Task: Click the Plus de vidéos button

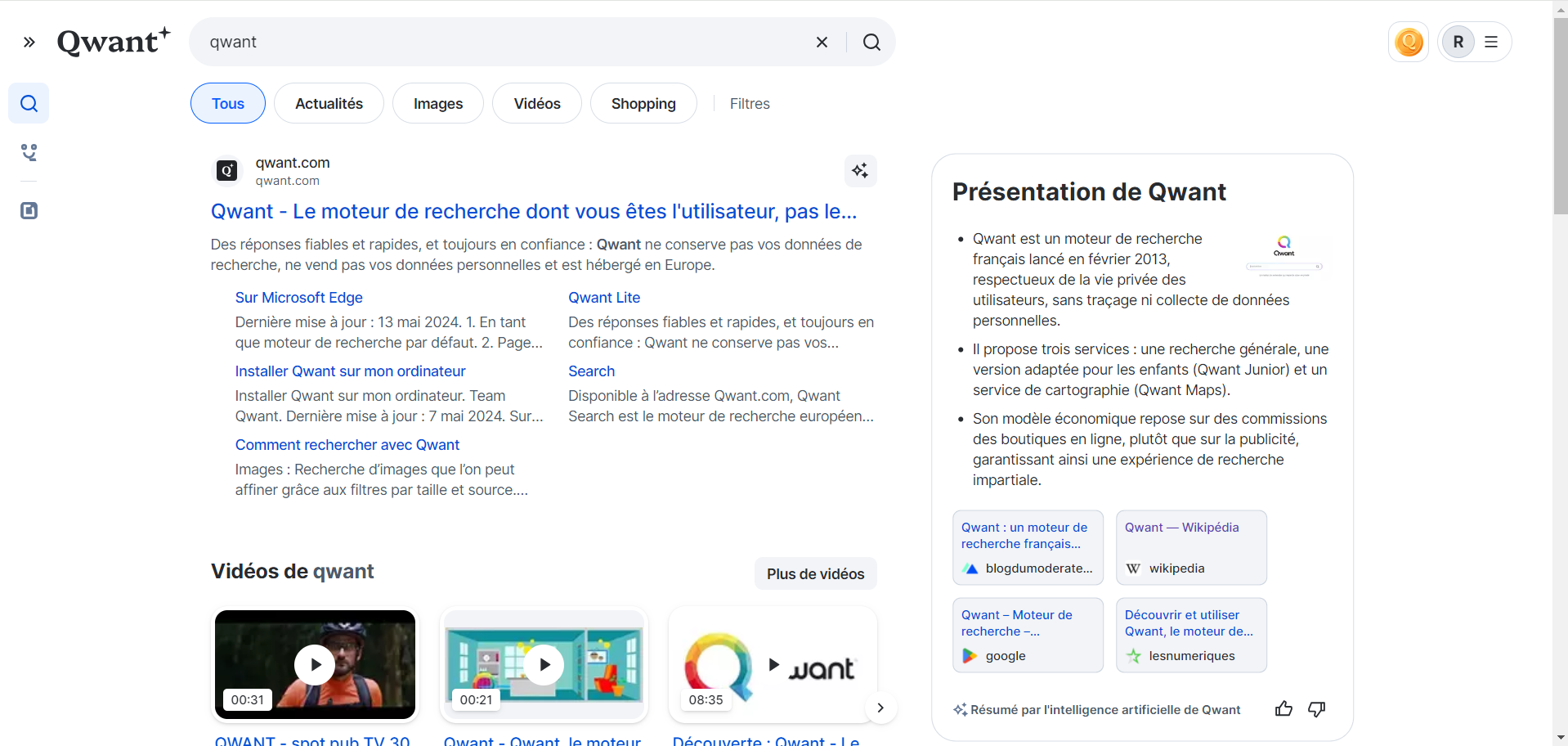Action: click(815, 573)
